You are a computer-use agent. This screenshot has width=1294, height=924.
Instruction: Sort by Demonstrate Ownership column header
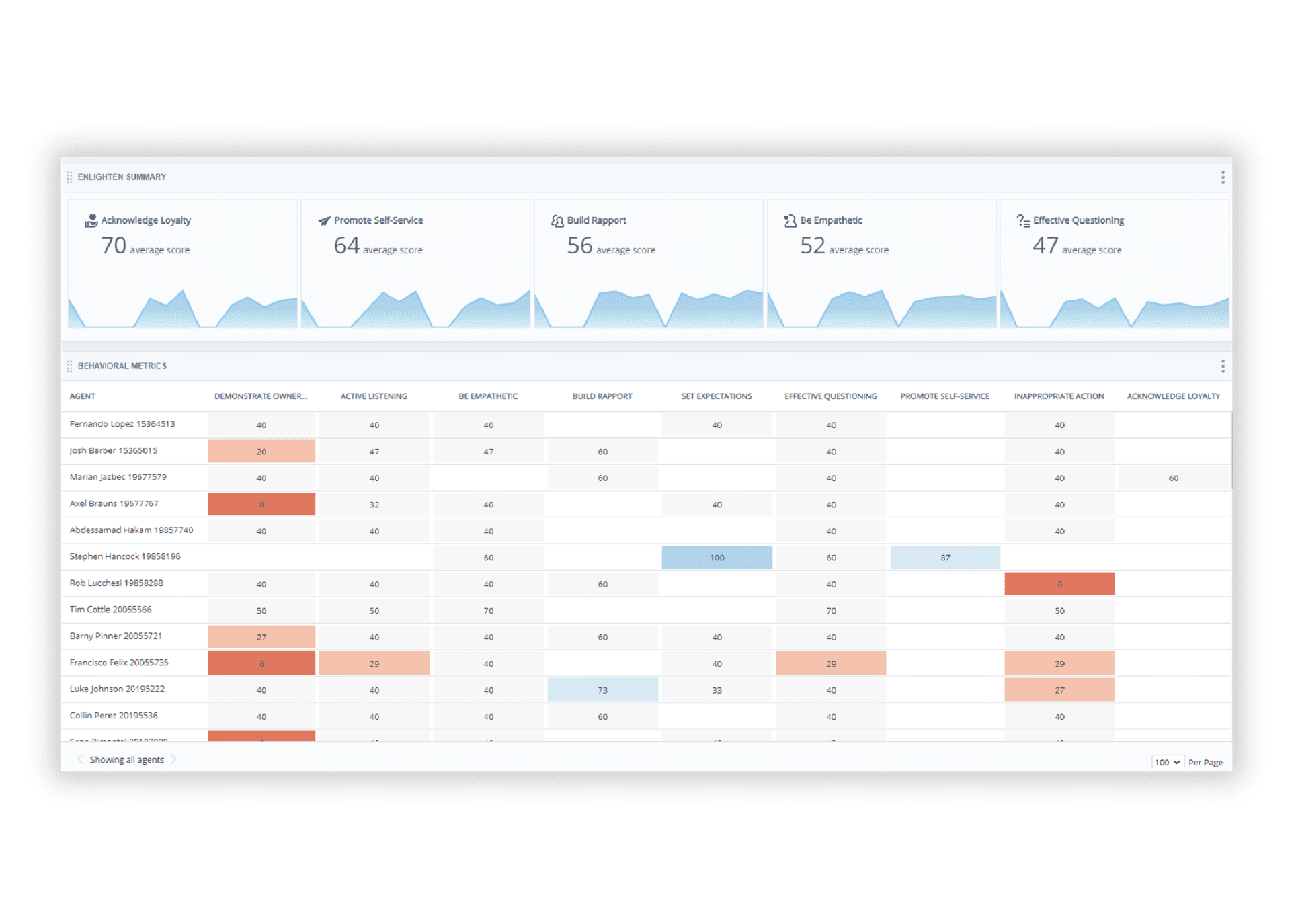(261, 396)
